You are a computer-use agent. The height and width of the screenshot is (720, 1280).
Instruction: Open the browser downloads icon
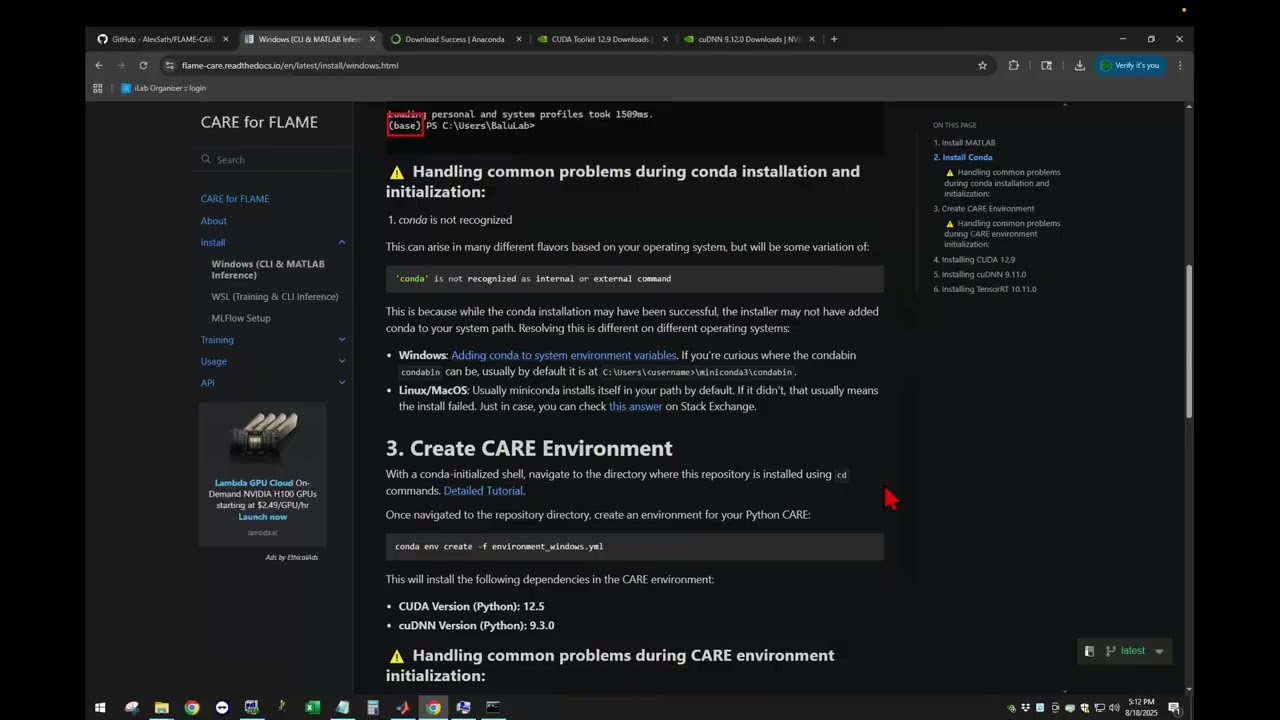(x=1079, y=65)
